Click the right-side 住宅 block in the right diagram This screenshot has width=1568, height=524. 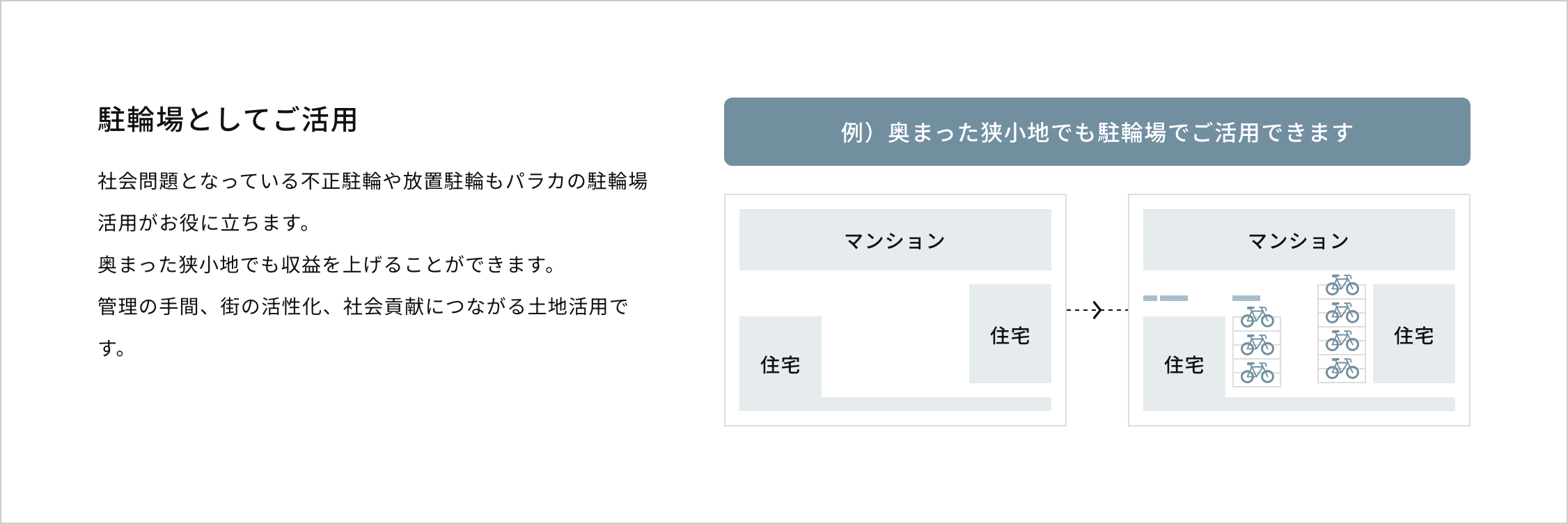pyautogui.click(x=1413, y=334)
